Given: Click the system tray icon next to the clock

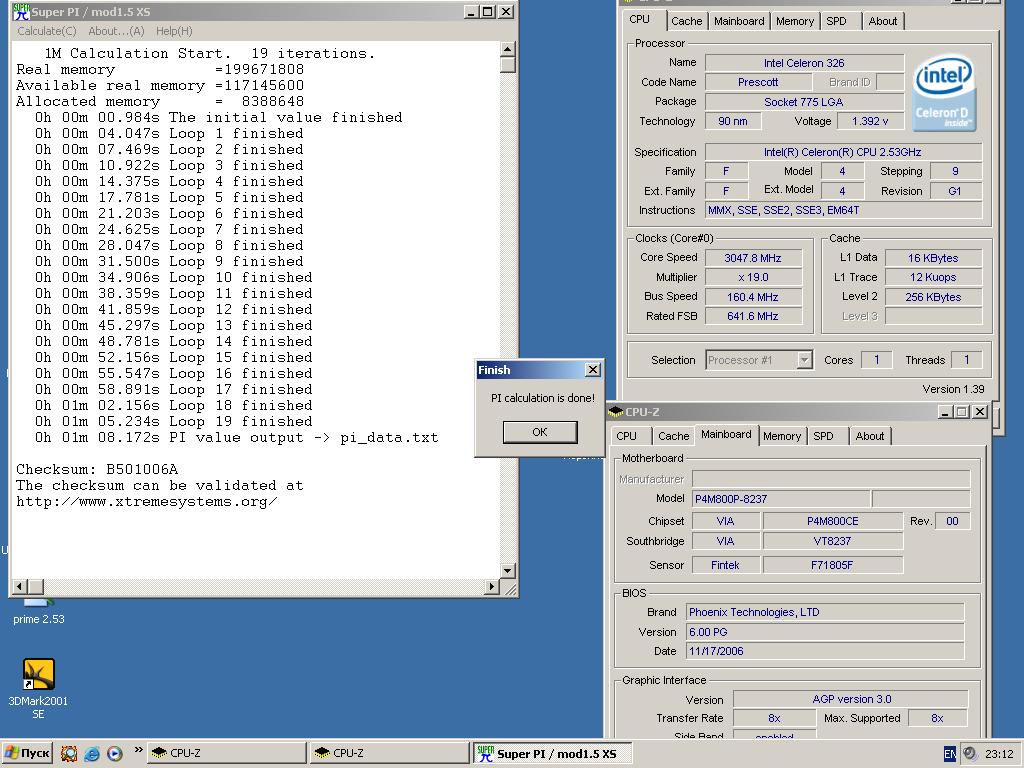Looking at the screenshot, I should click(970, 753).
